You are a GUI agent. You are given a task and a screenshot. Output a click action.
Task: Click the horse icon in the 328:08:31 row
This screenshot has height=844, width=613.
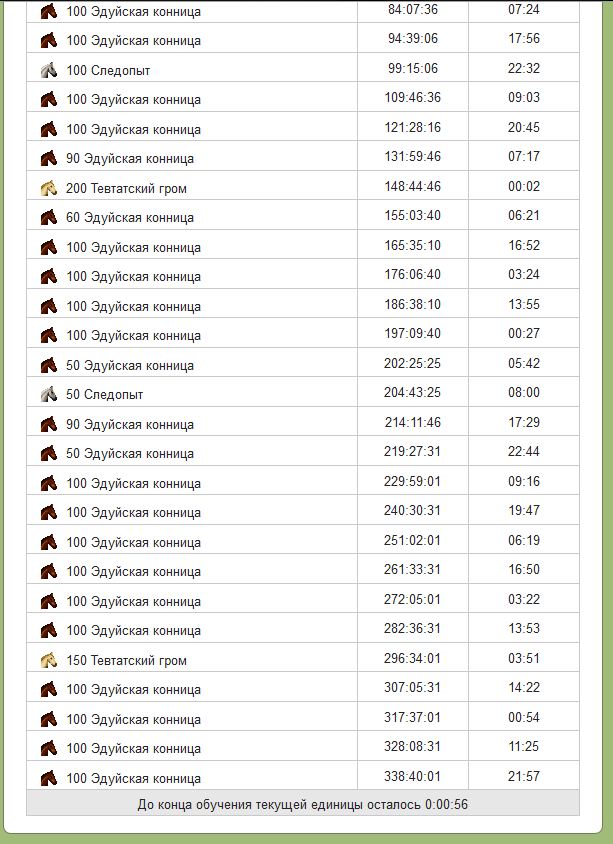[x=49, y=748]
